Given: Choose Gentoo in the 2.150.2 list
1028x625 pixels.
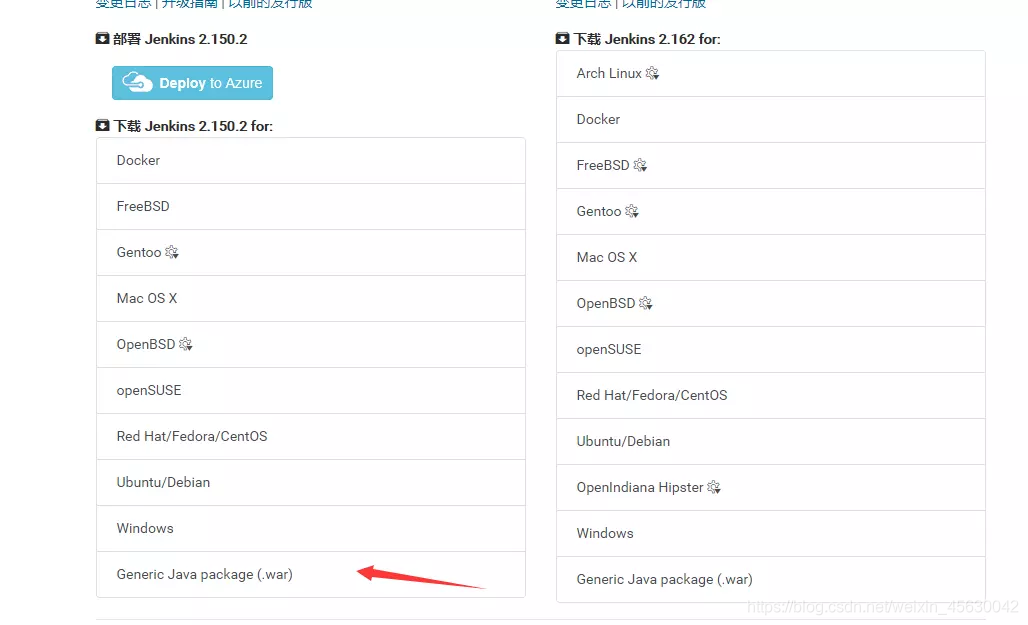Looking at the screenshot, I should point(311,252).
